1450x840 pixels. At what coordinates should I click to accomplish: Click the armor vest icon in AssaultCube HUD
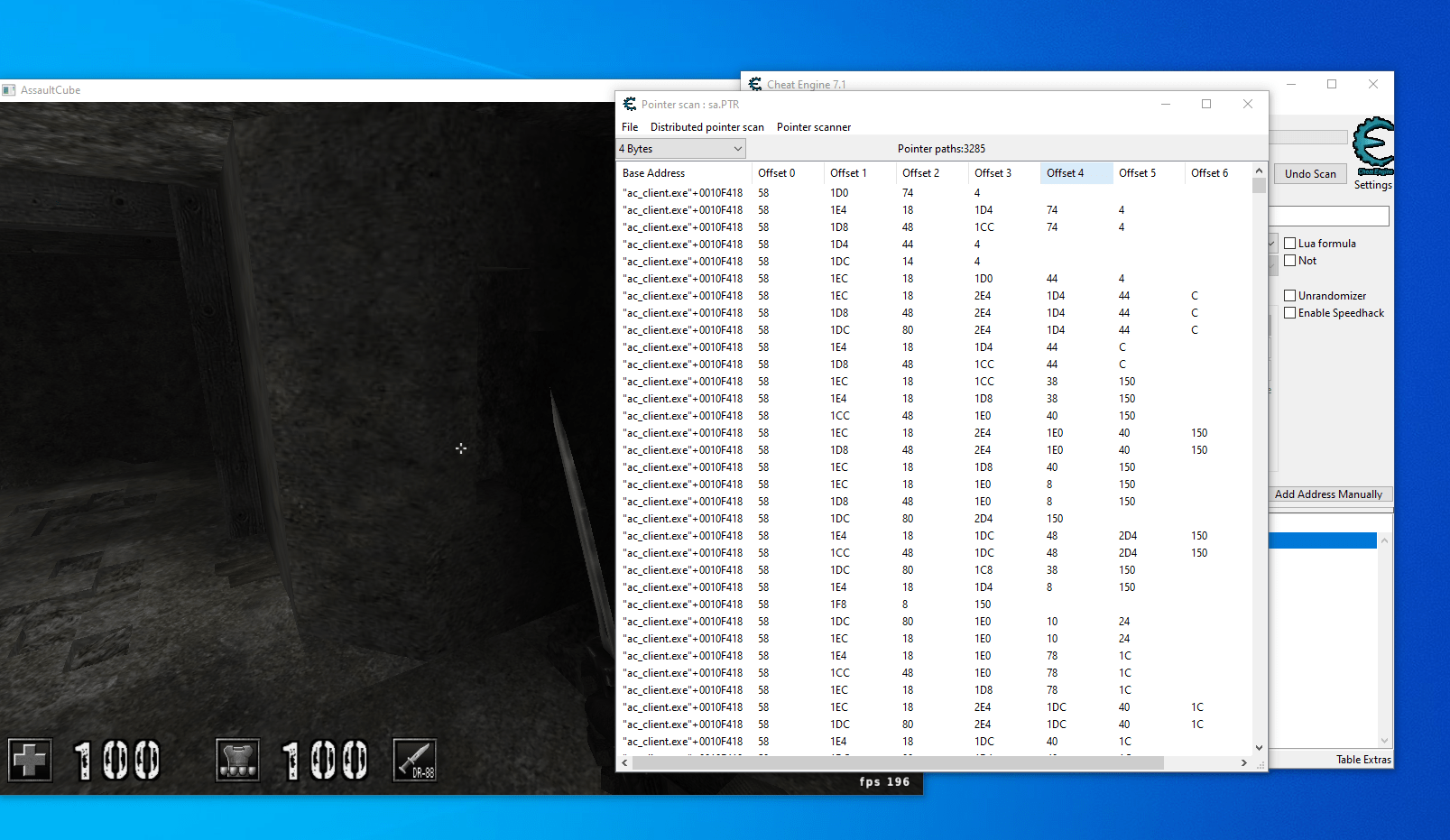pos(238,760)
